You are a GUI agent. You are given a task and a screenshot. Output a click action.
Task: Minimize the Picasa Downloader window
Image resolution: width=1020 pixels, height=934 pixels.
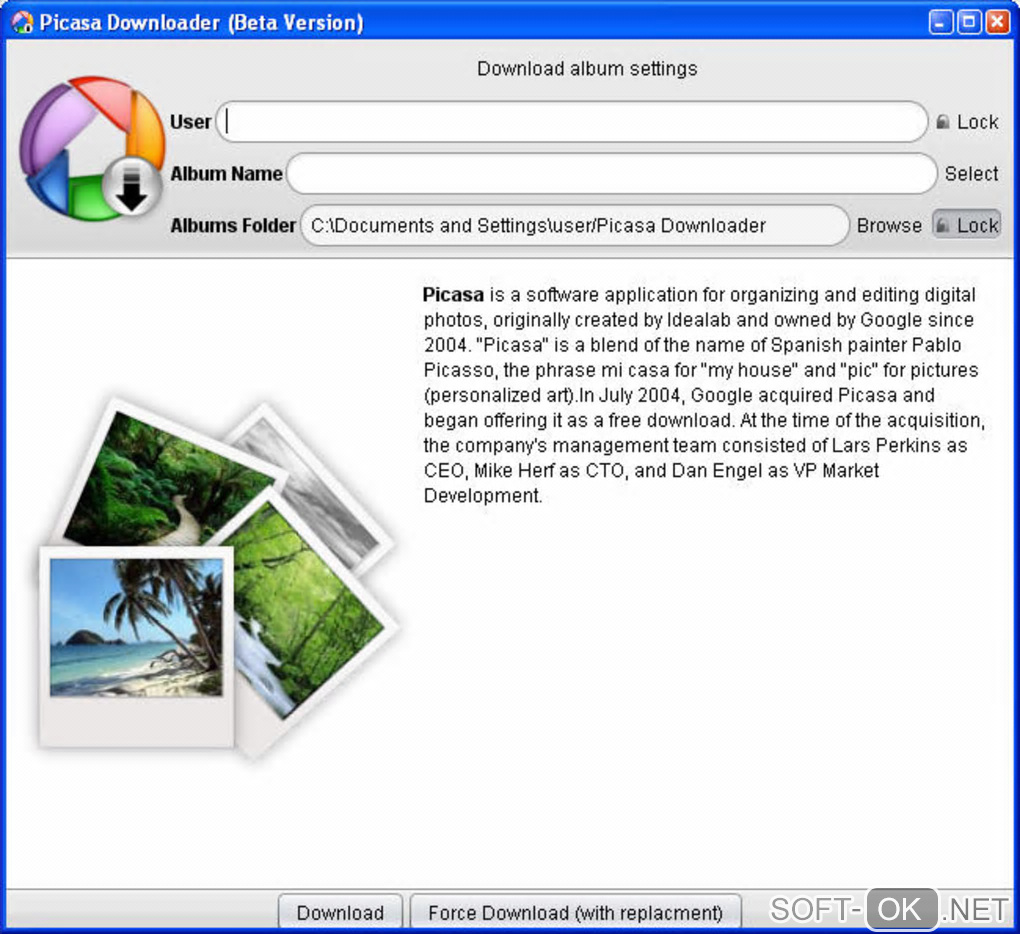click(x=941, y=22)
